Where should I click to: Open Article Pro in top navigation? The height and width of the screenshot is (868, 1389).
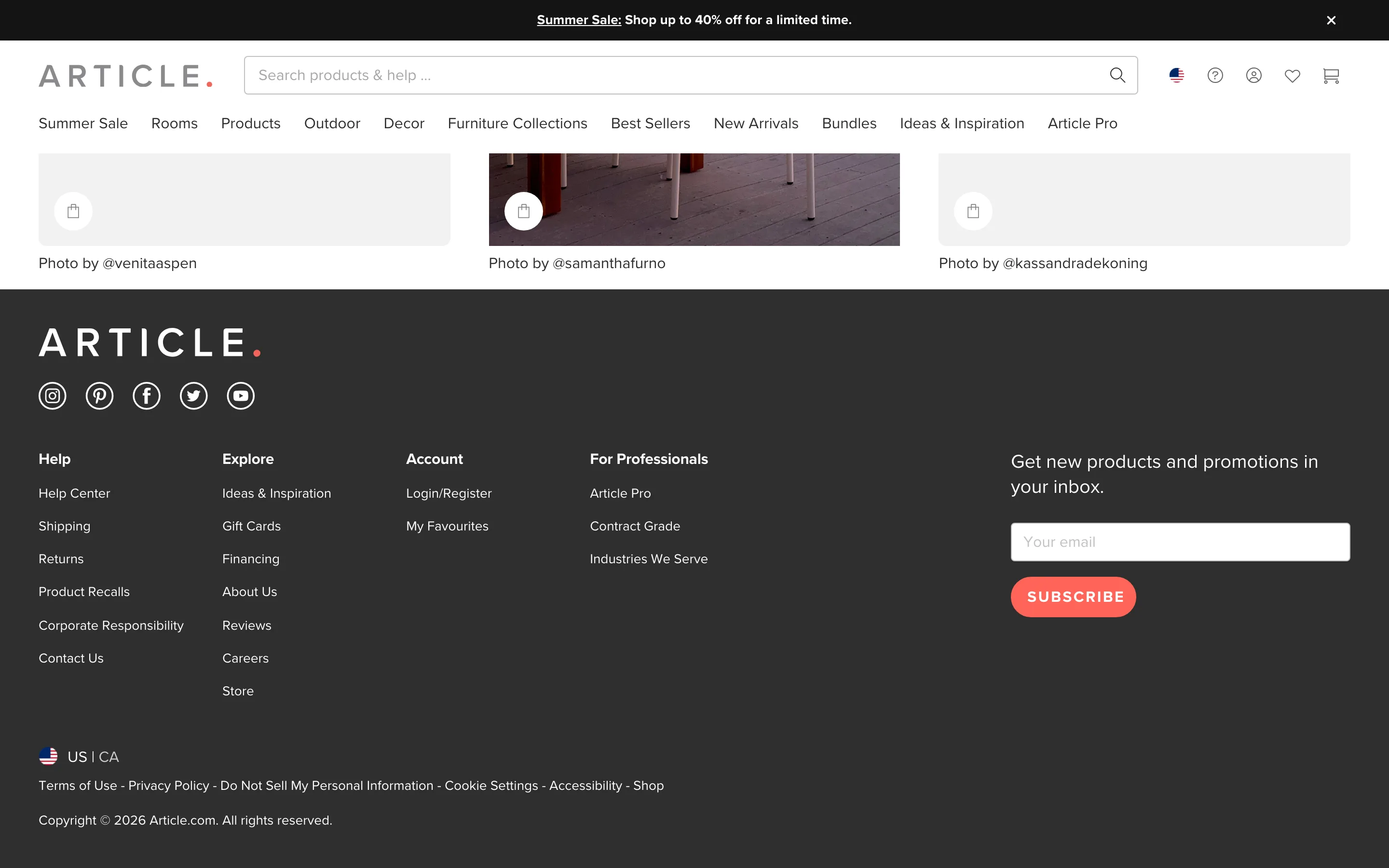point(1082,123)
